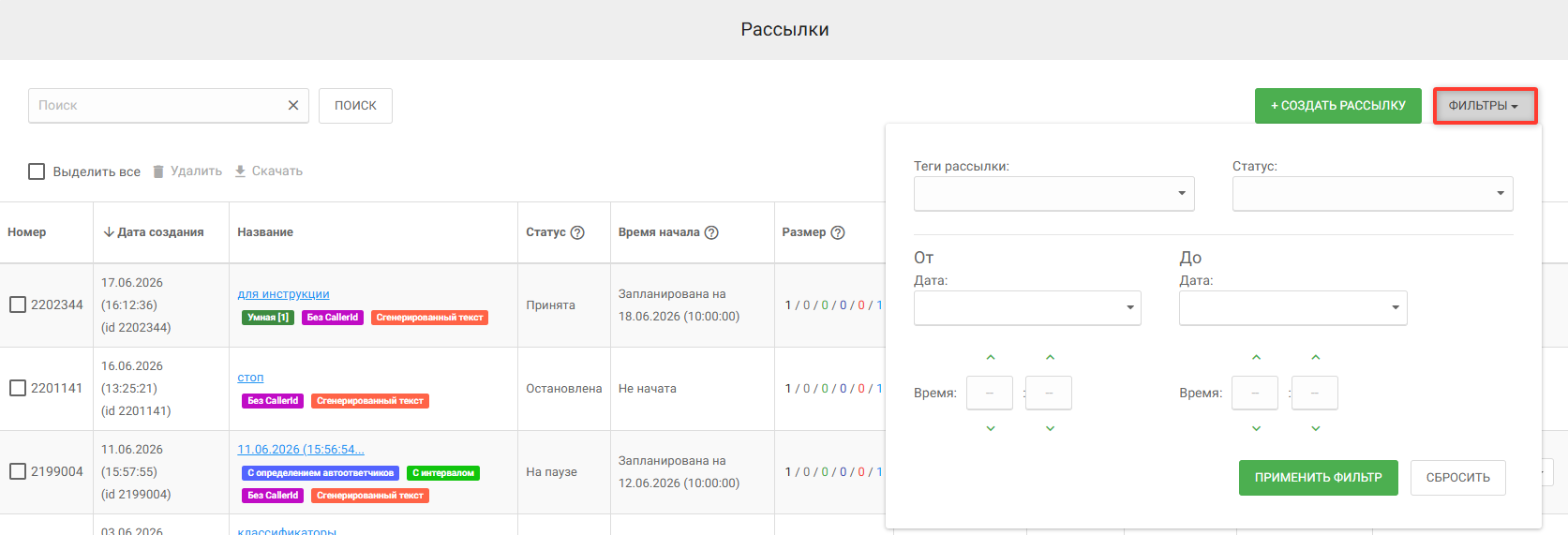The image size is (1568, 535).
Task: Increase the От minutes with up arrow
Action: point(1050,357)
